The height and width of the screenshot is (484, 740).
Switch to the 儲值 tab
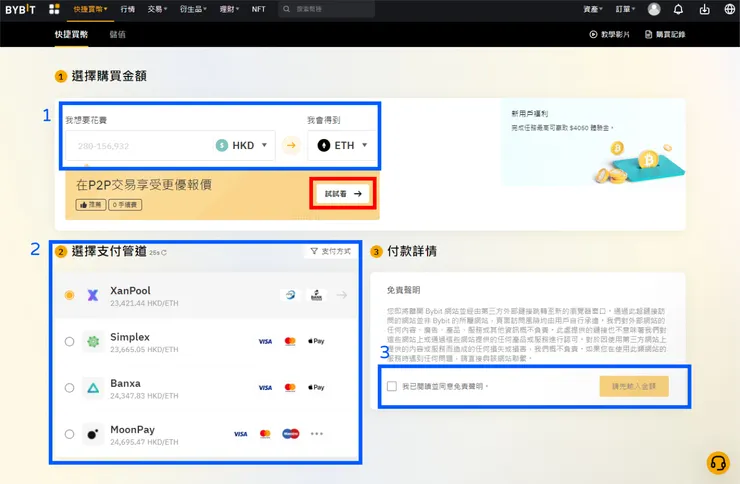(118, 34)
